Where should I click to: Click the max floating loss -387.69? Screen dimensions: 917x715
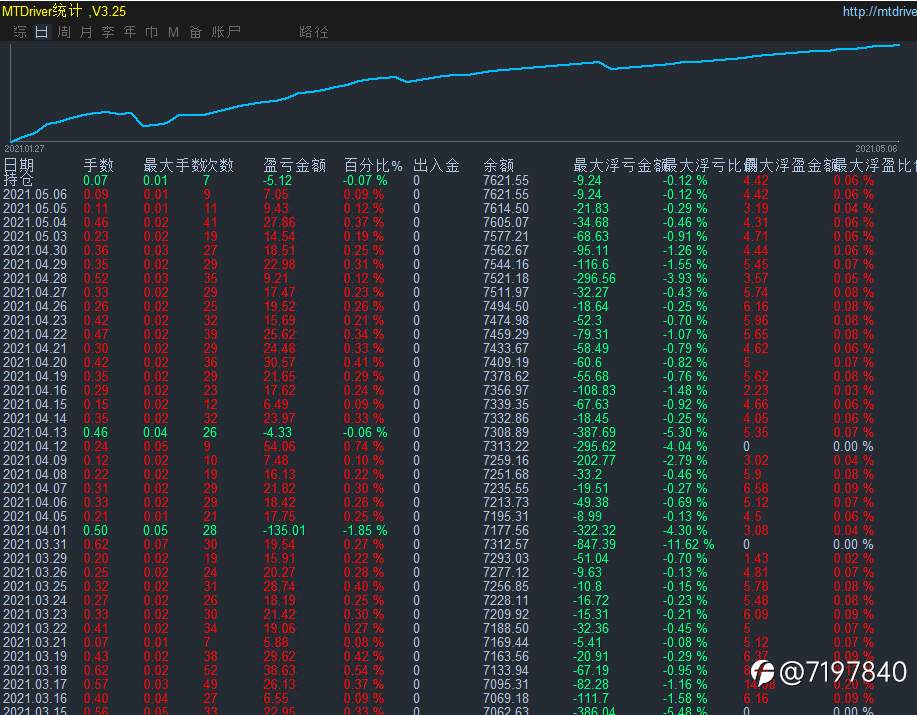point(594,433)
